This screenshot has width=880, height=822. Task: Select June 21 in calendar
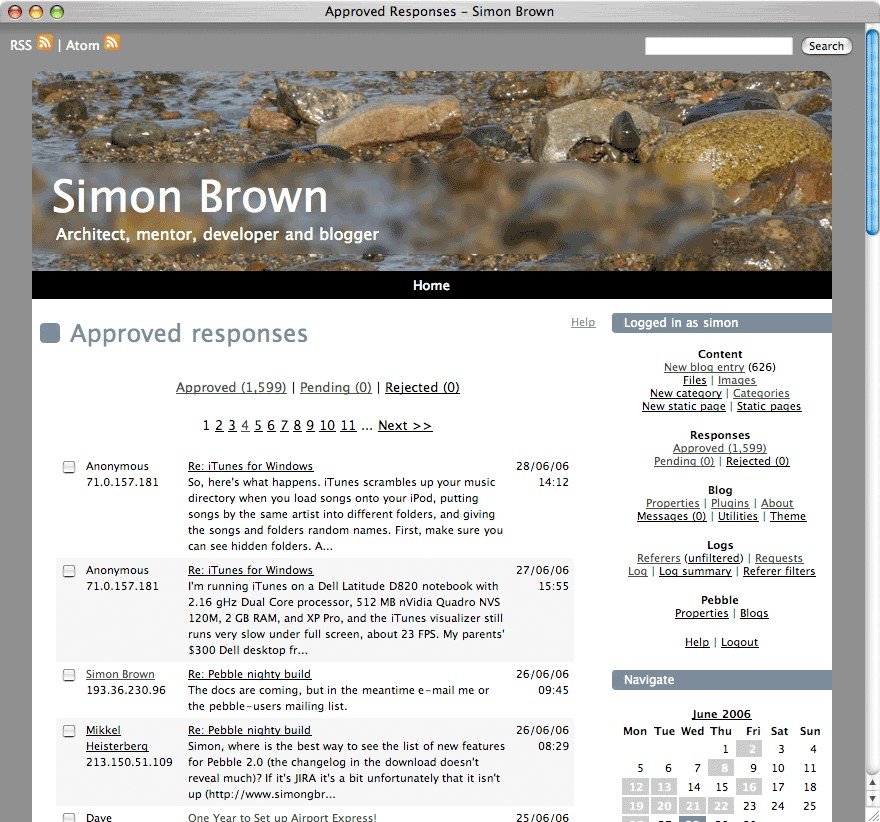[693, 806]
